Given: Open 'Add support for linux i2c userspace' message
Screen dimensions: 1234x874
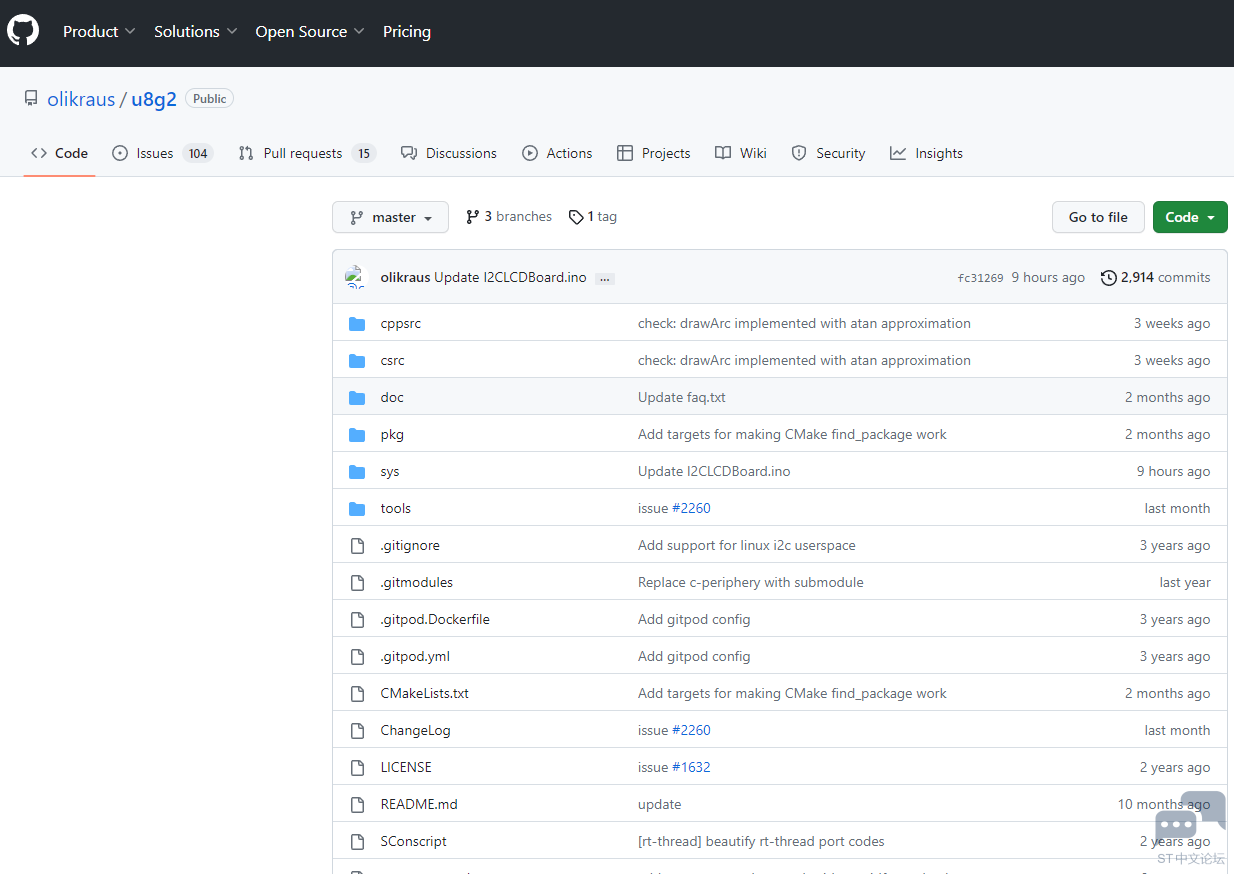Looking at the screenshot, I should point(747,545).
